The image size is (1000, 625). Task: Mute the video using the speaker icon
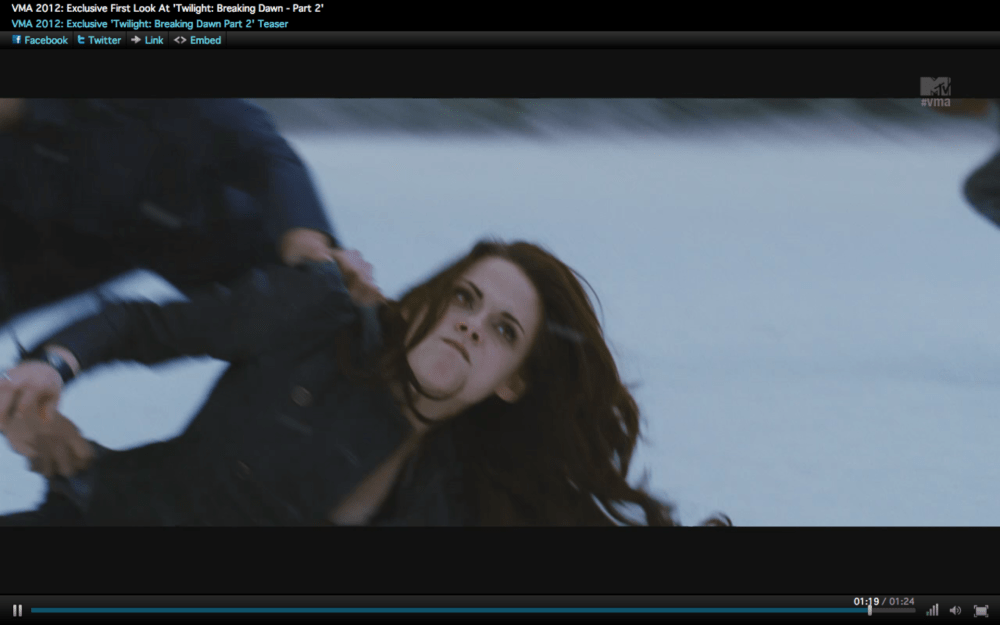click(955, 610)
